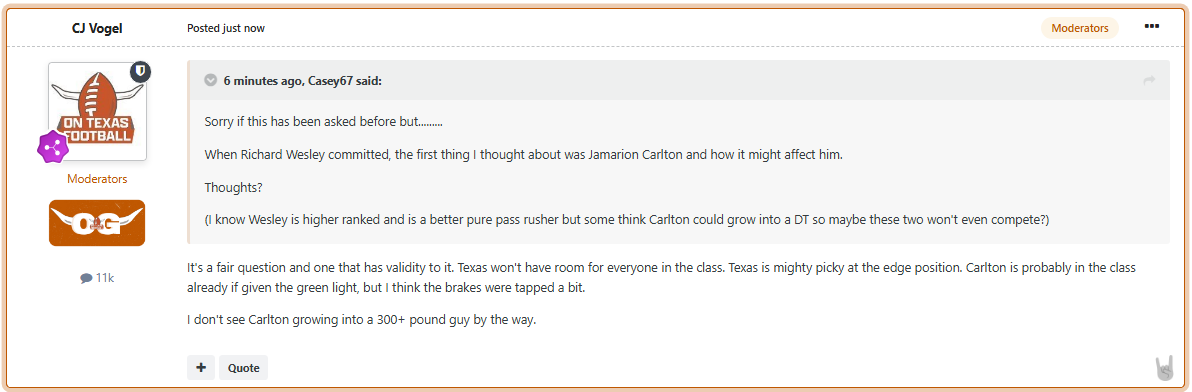Viewport: 1192px width, 392px height.
Task: Open the On Texas Football avatar
Action: [97, 111]
